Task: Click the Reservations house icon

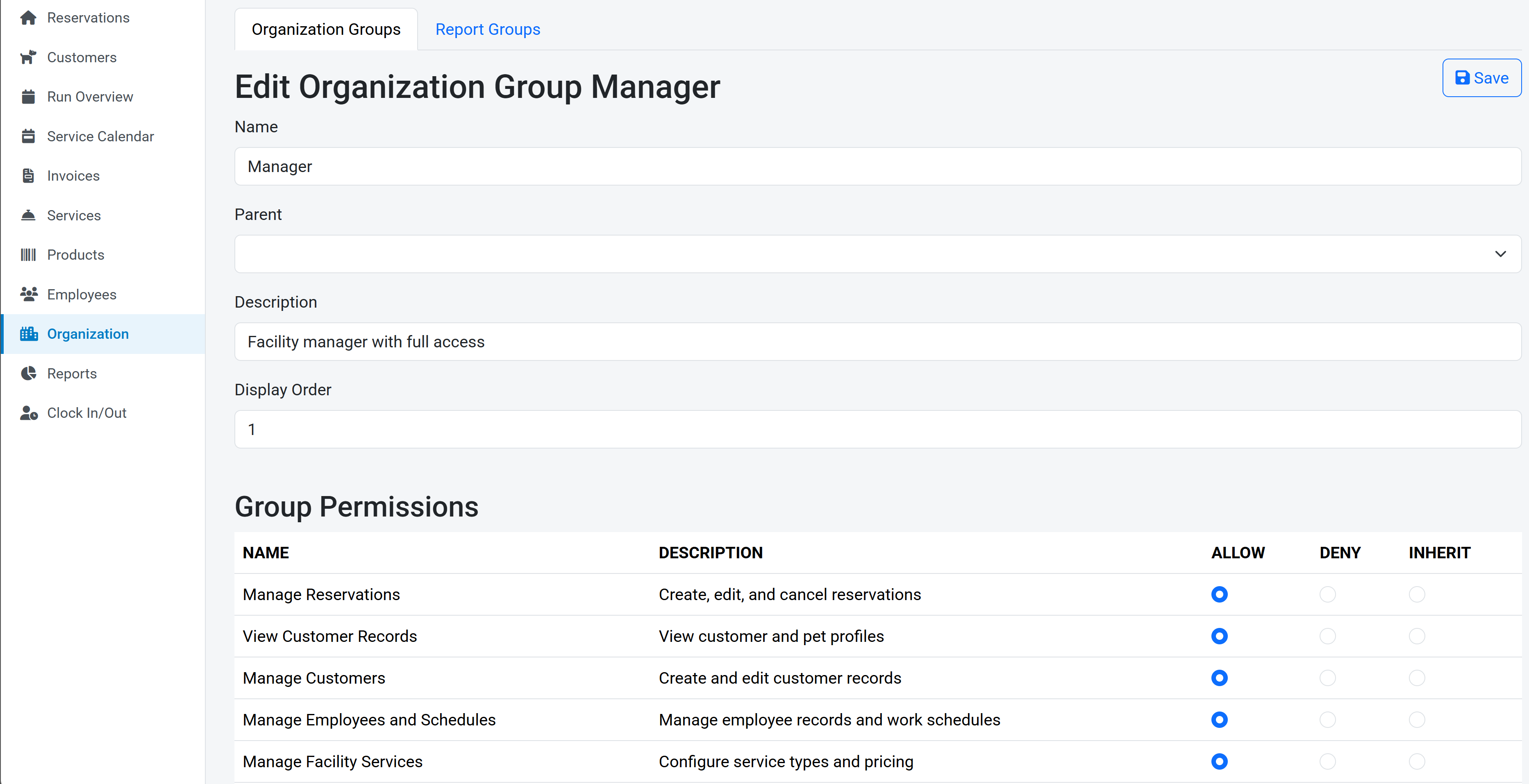Action: tap(28, 18)
